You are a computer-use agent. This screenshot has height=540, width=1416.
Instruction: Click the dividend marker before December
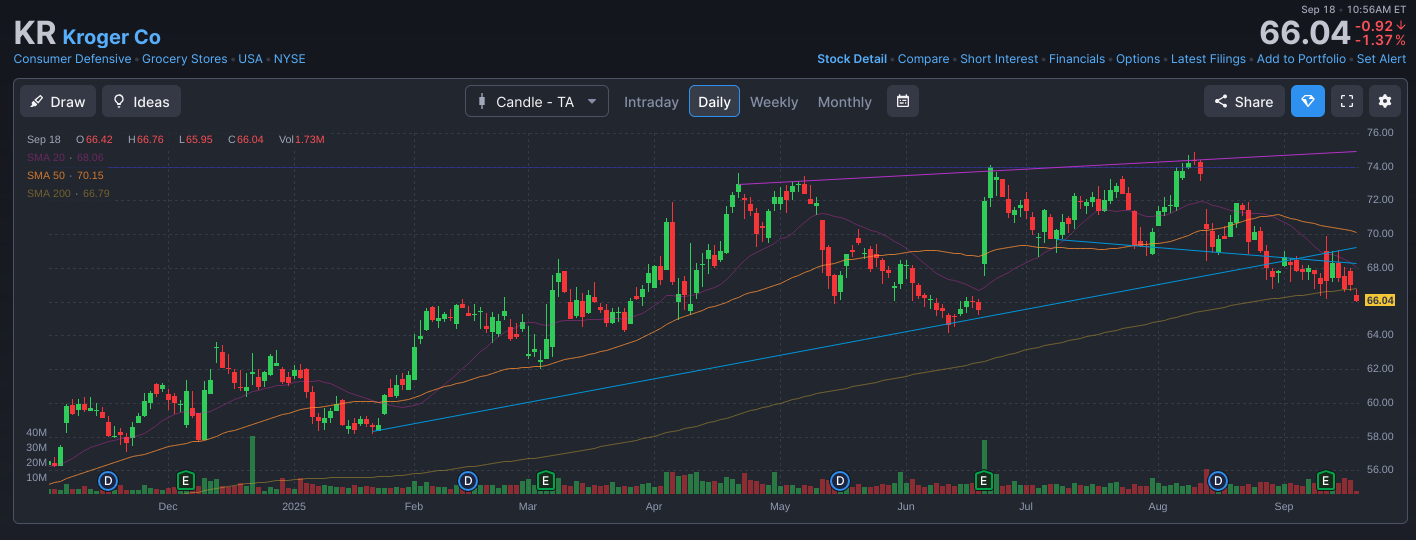tap(108, 481)
